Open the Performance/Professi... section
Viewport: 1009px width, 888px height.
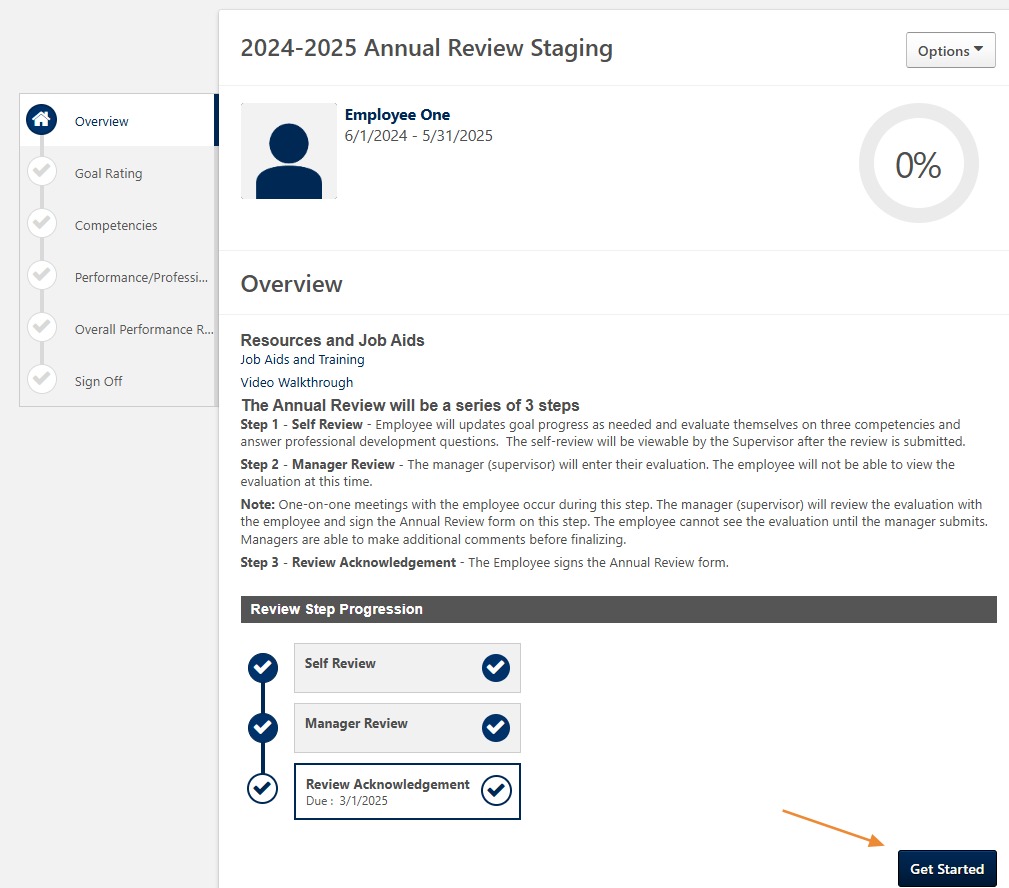tap(141, 277)
